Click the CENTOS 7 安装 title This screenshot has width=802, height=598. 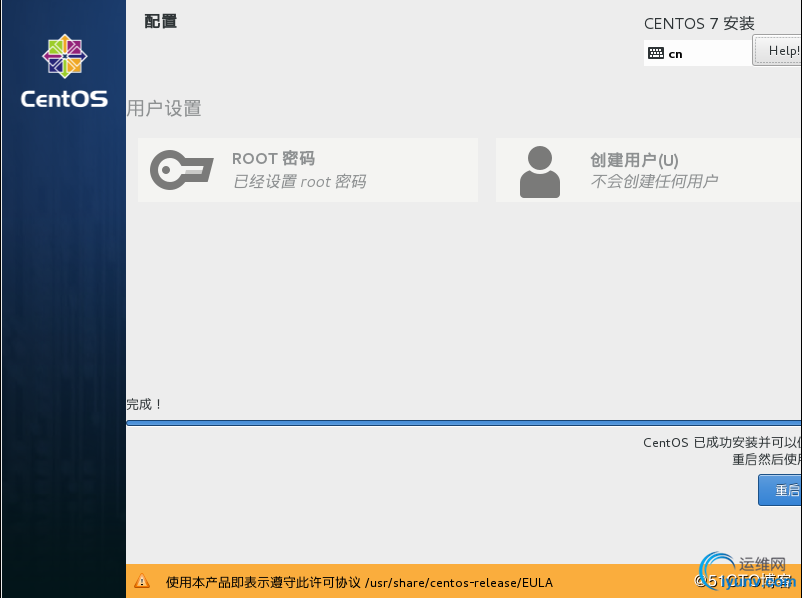click(x=699, y=24)
